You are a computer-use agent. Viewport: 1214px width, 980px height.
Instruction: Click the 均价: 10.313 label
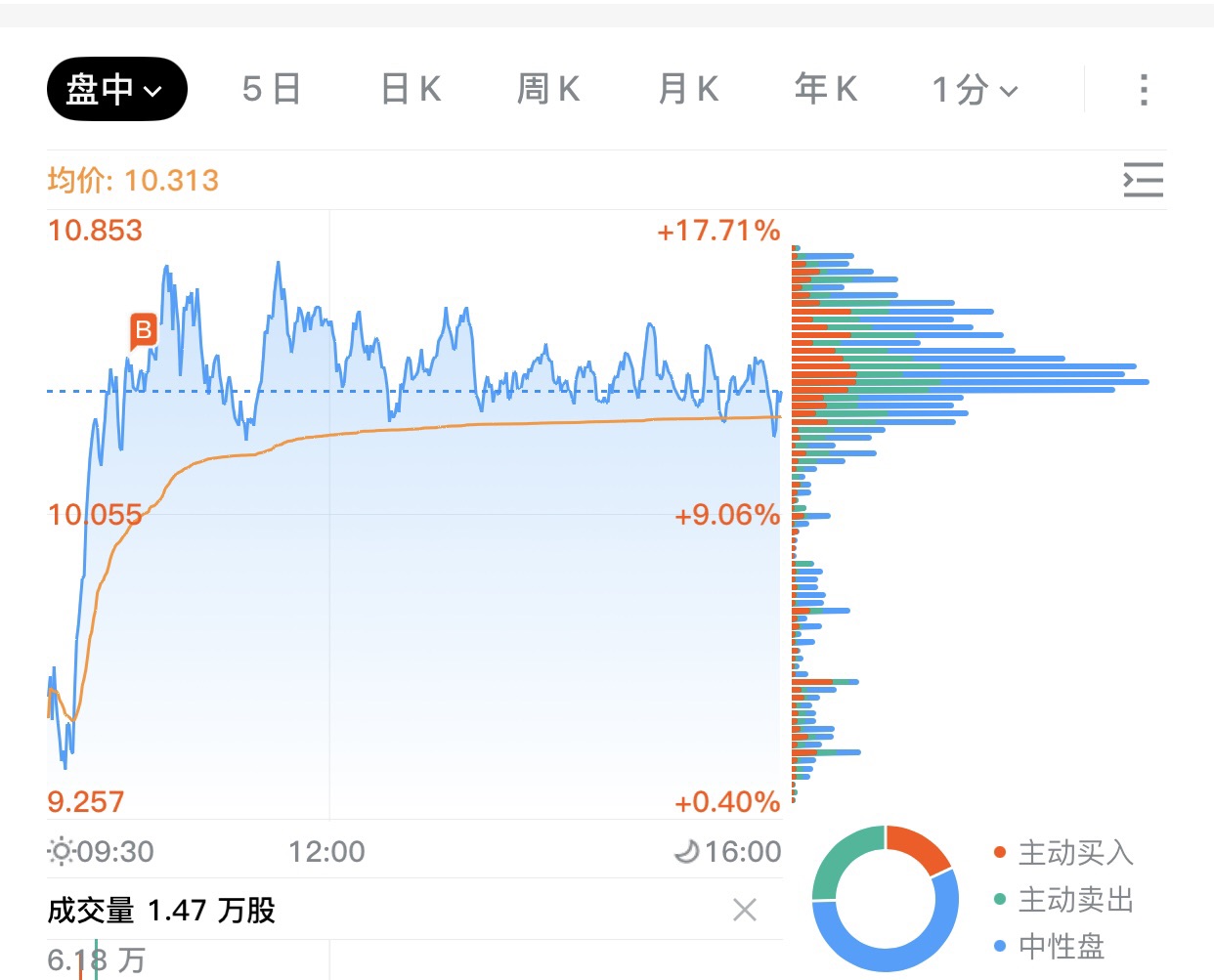(x=133, y=180)
